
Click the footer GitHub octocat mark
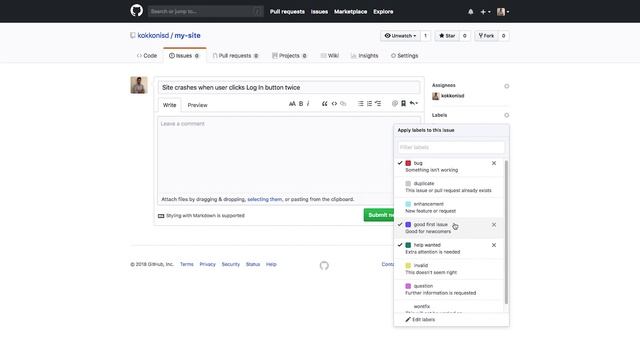coord(324,266)
